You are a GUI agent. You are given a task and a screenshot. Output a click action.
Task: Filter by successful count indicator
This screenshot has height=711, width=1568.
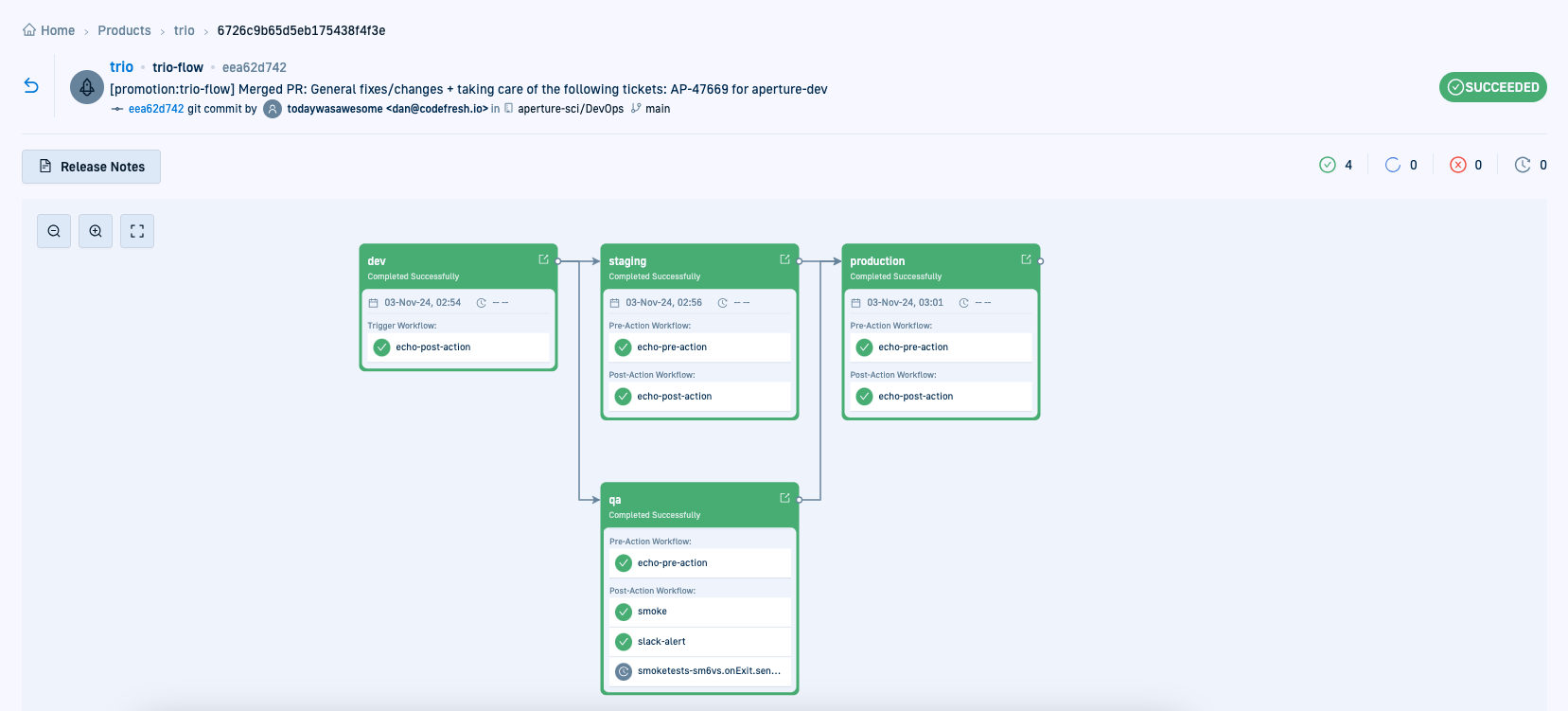coord(1335,165)
